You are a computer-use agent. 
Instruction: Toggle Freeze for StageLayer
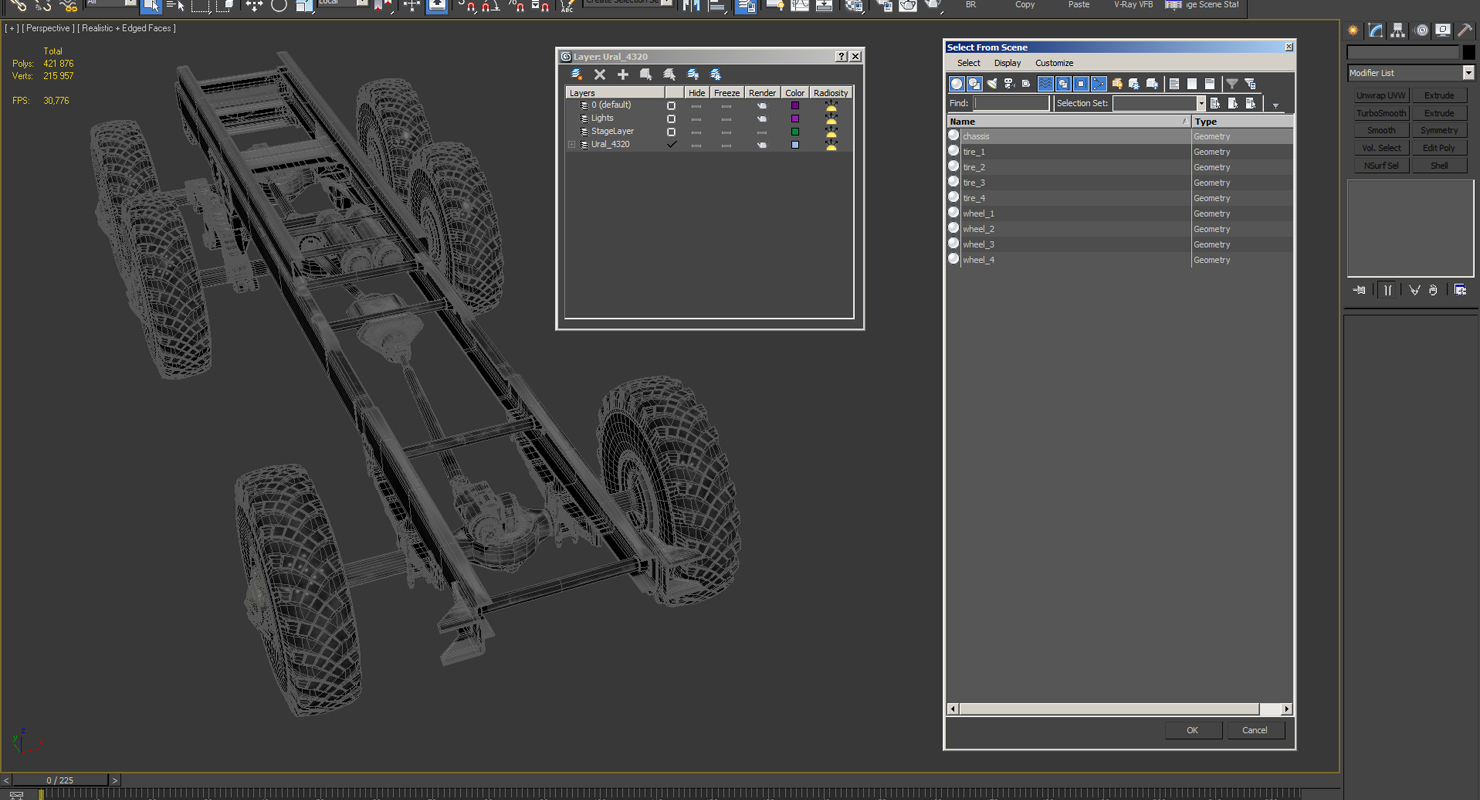726,131
